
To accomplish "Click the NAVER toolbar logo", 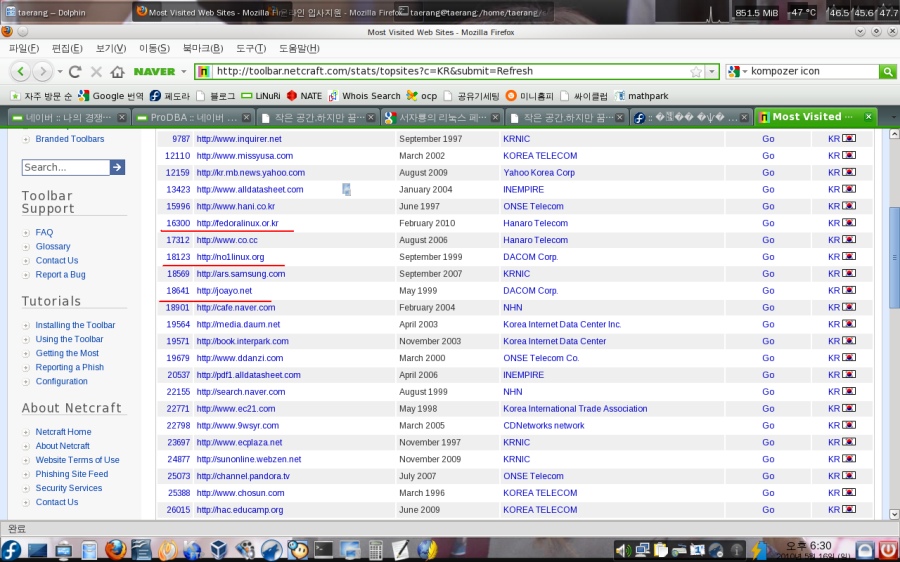I will (x=154, y=72).
